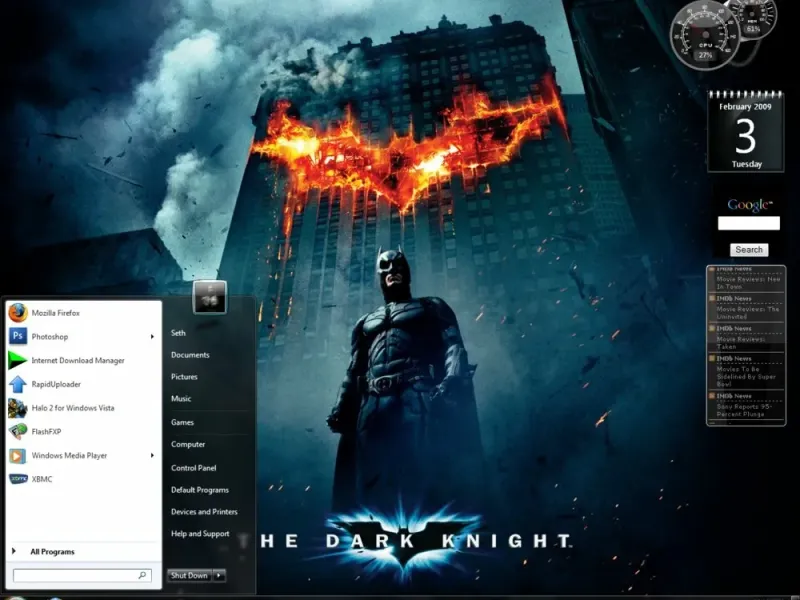Viewport: 800px width, 600px height.
Task: Click the CPU meter gauge gadget
Action: [705, 35]
